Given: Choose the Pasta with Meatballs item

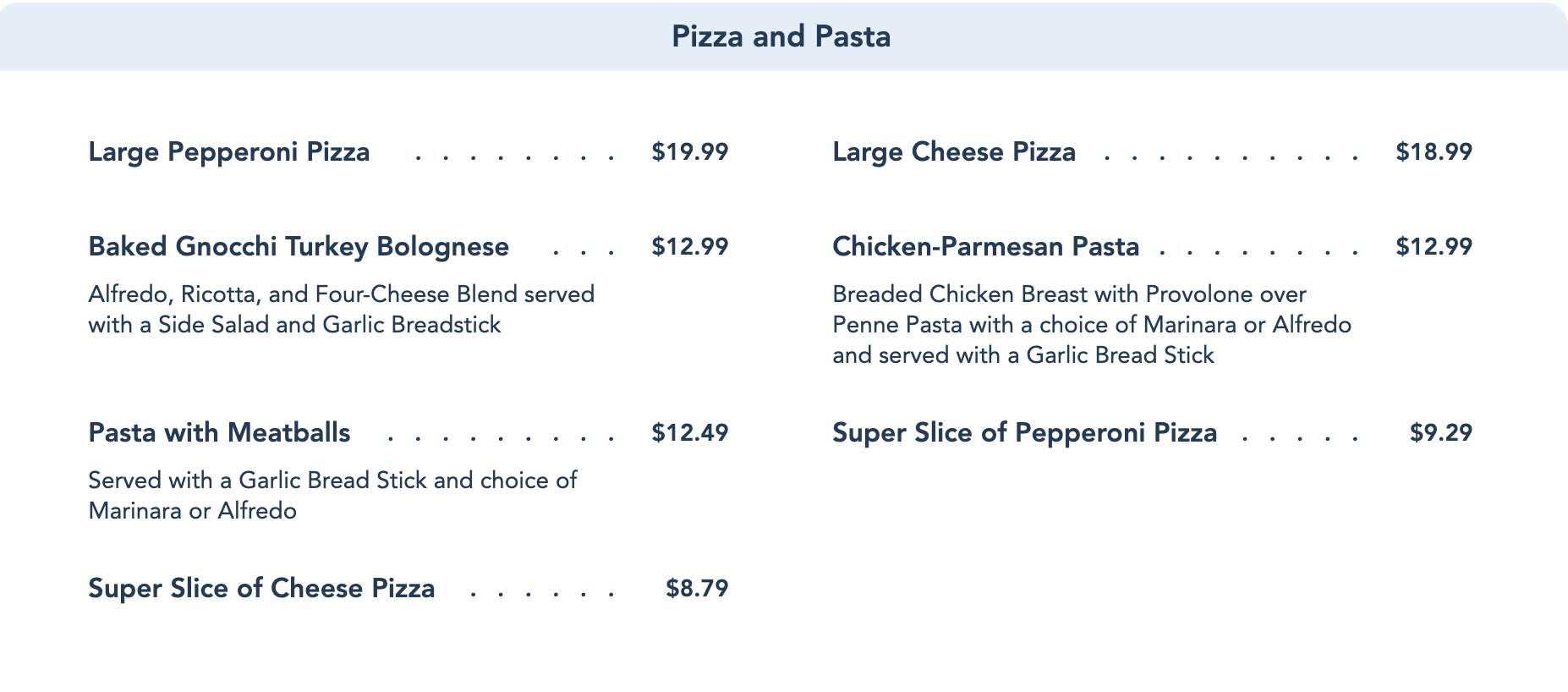Looking at the screenshot, I should (219, 433).
